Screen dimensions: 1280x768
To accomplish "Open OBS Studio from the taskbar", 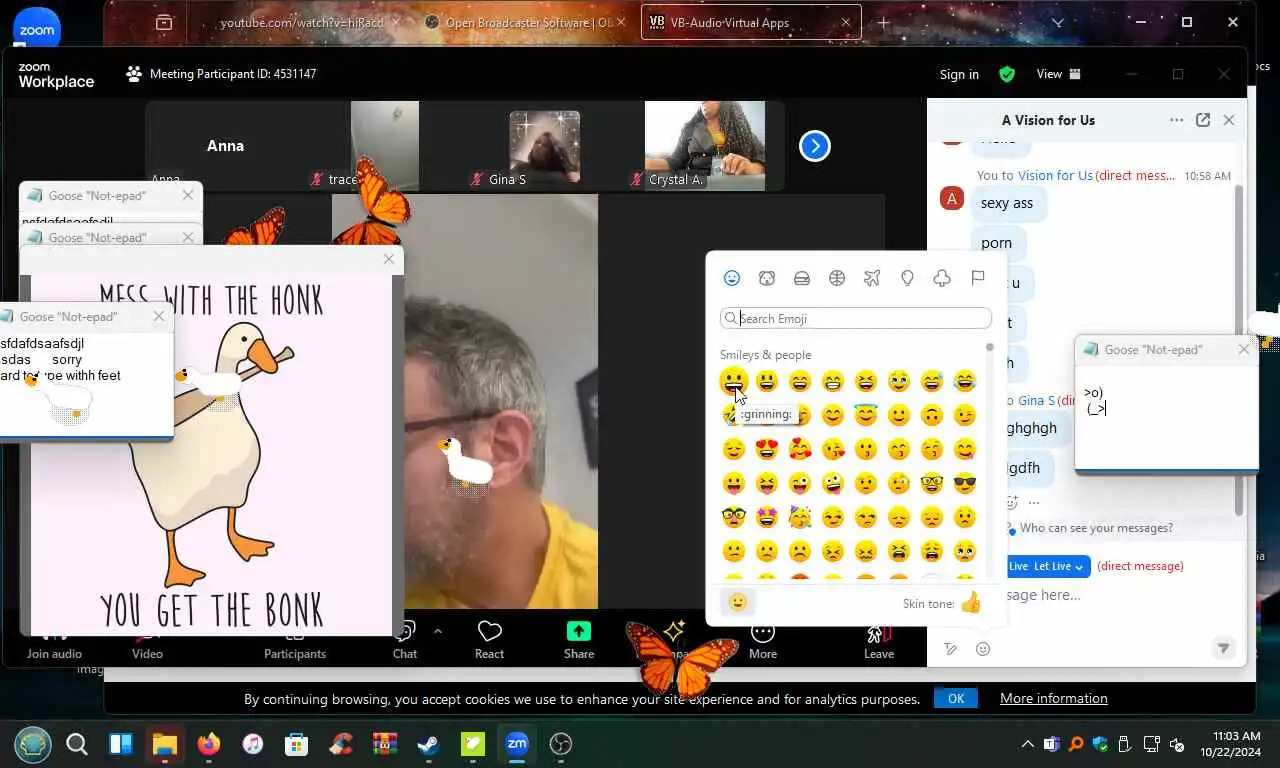I will pyautogui.click(x=561, y=743).
